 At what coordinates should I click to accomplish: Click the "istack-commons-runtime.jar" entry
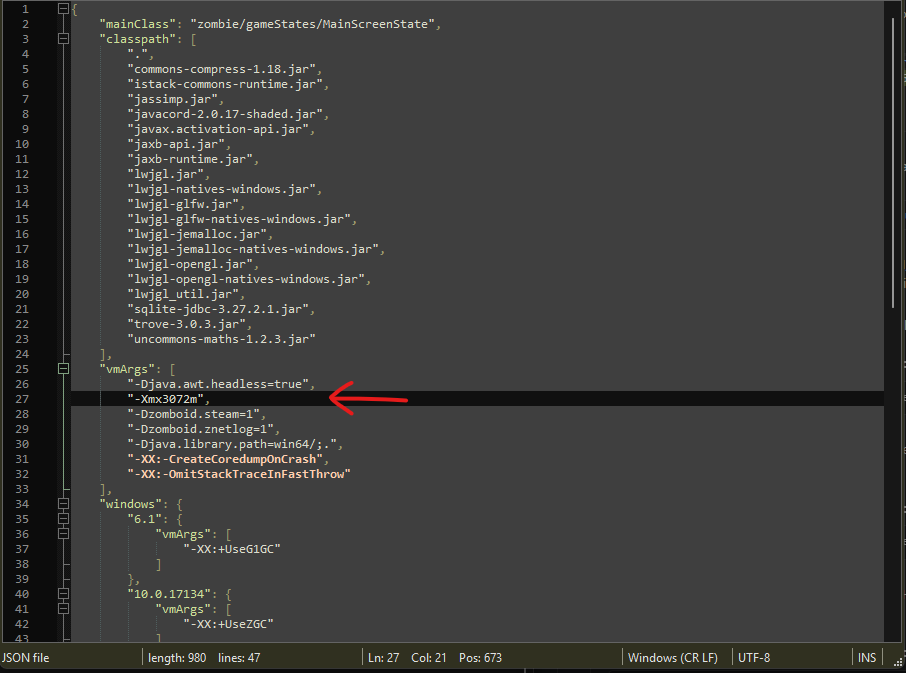[225, 84]
